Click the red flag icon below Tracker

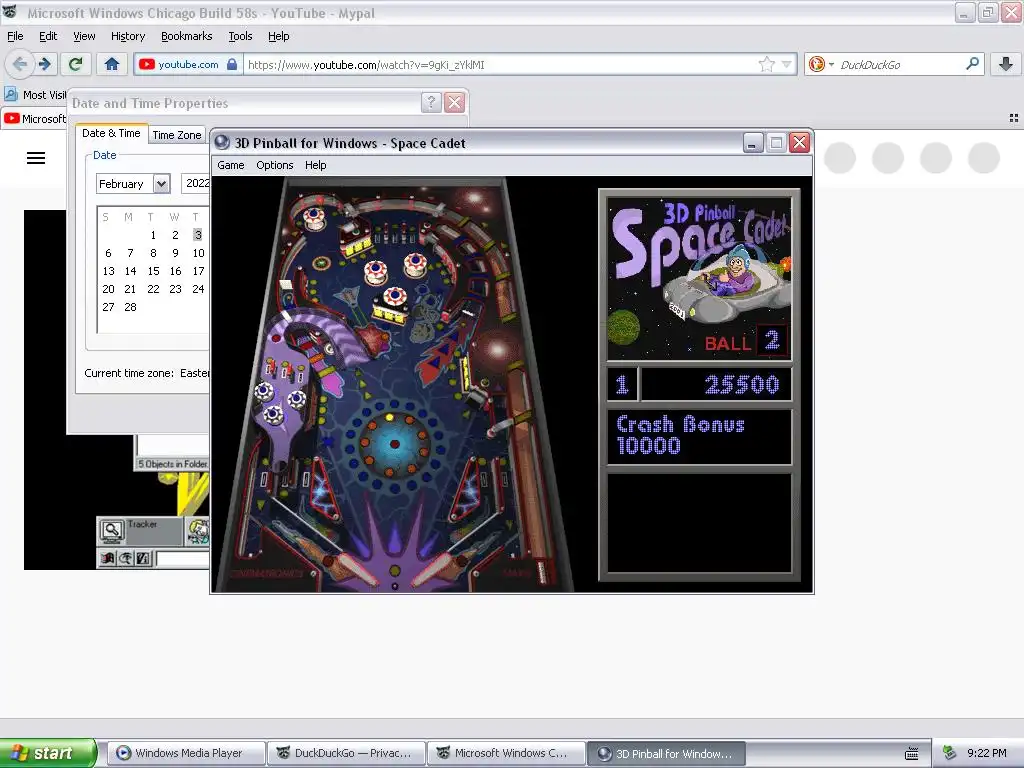point(108,558)
